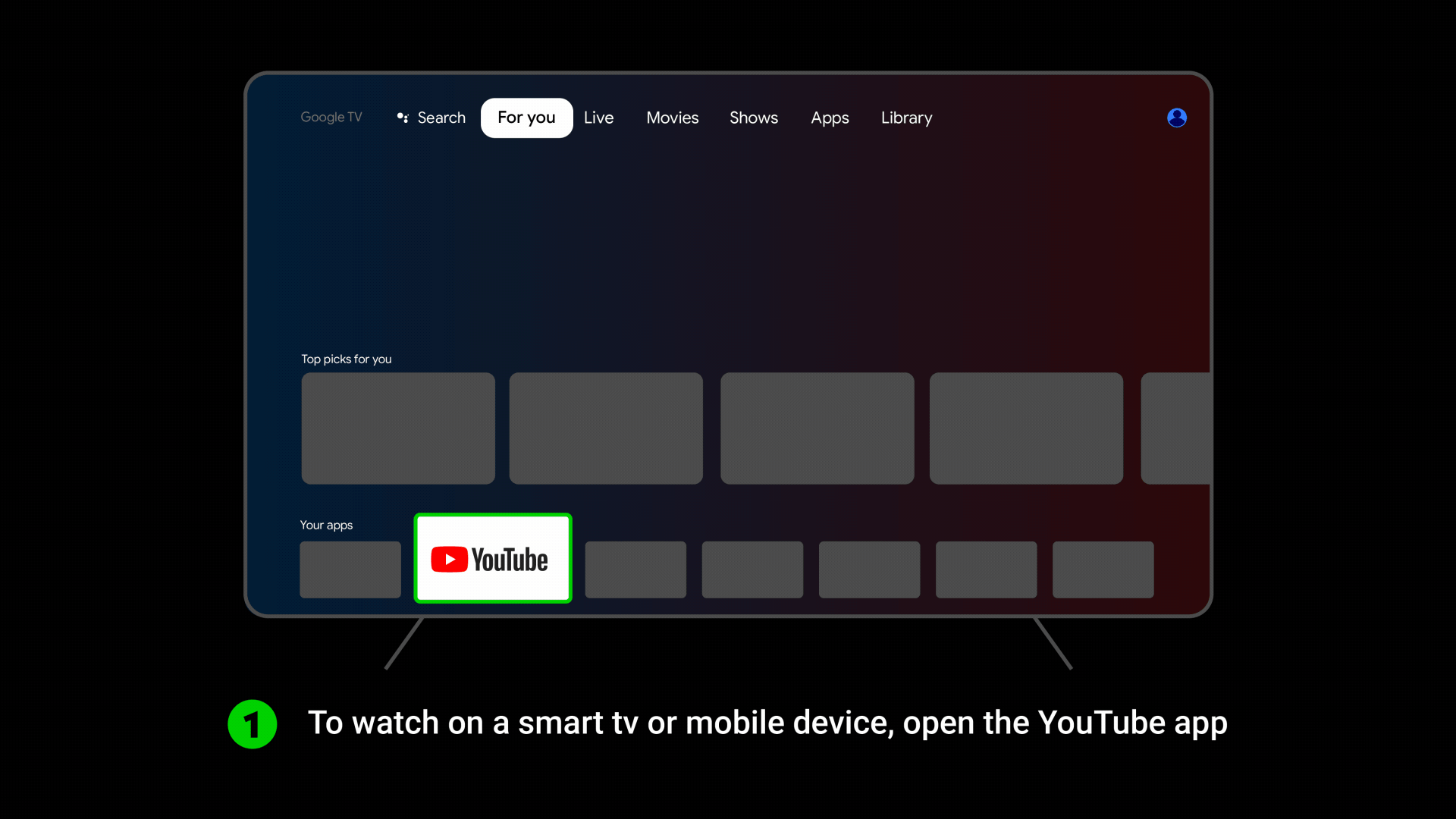Click the Apps navigation item

click(830, 118)
